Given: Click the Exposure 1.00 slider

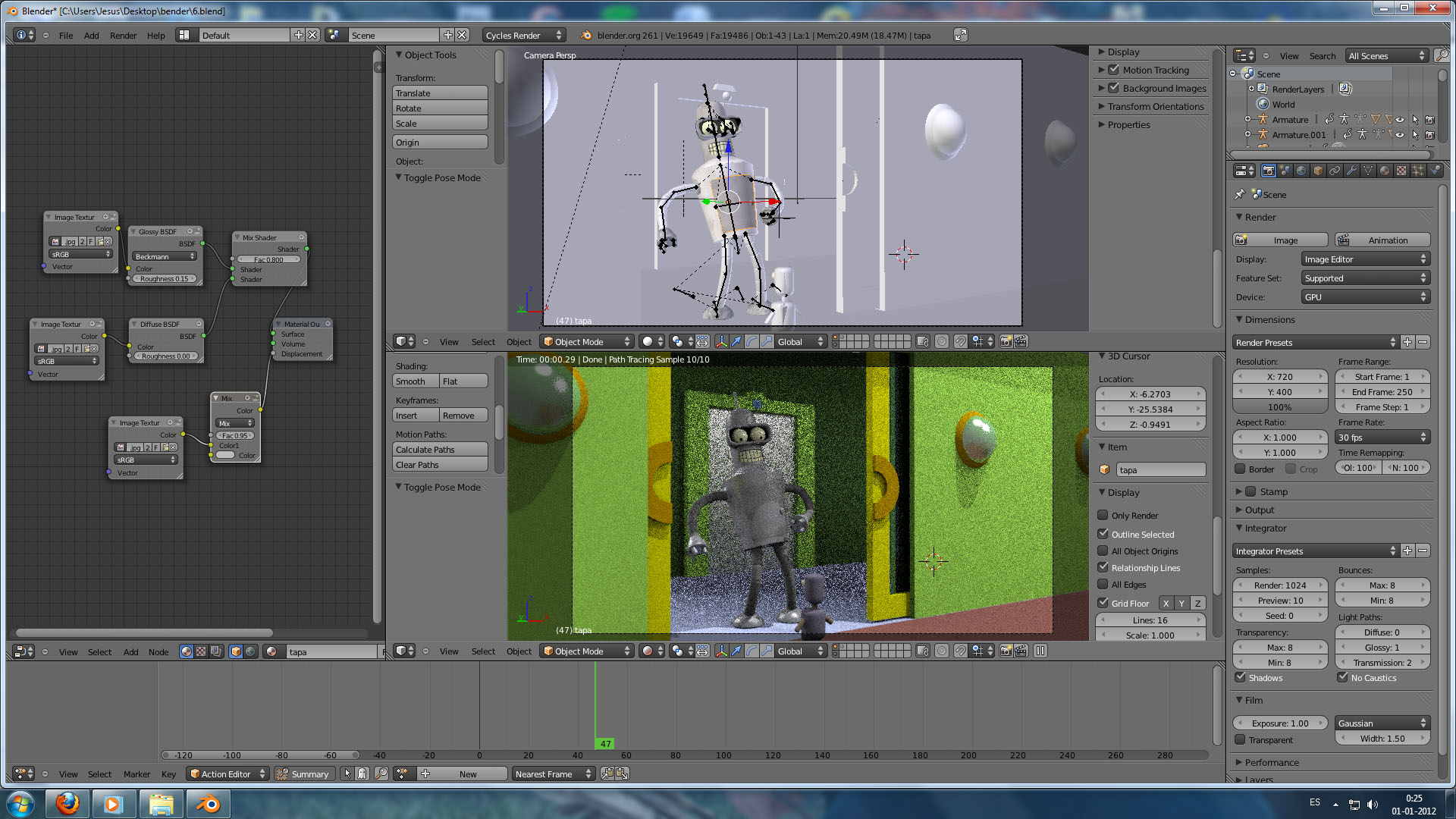Looking at the screenshot, I should [x=1280, y=723].
